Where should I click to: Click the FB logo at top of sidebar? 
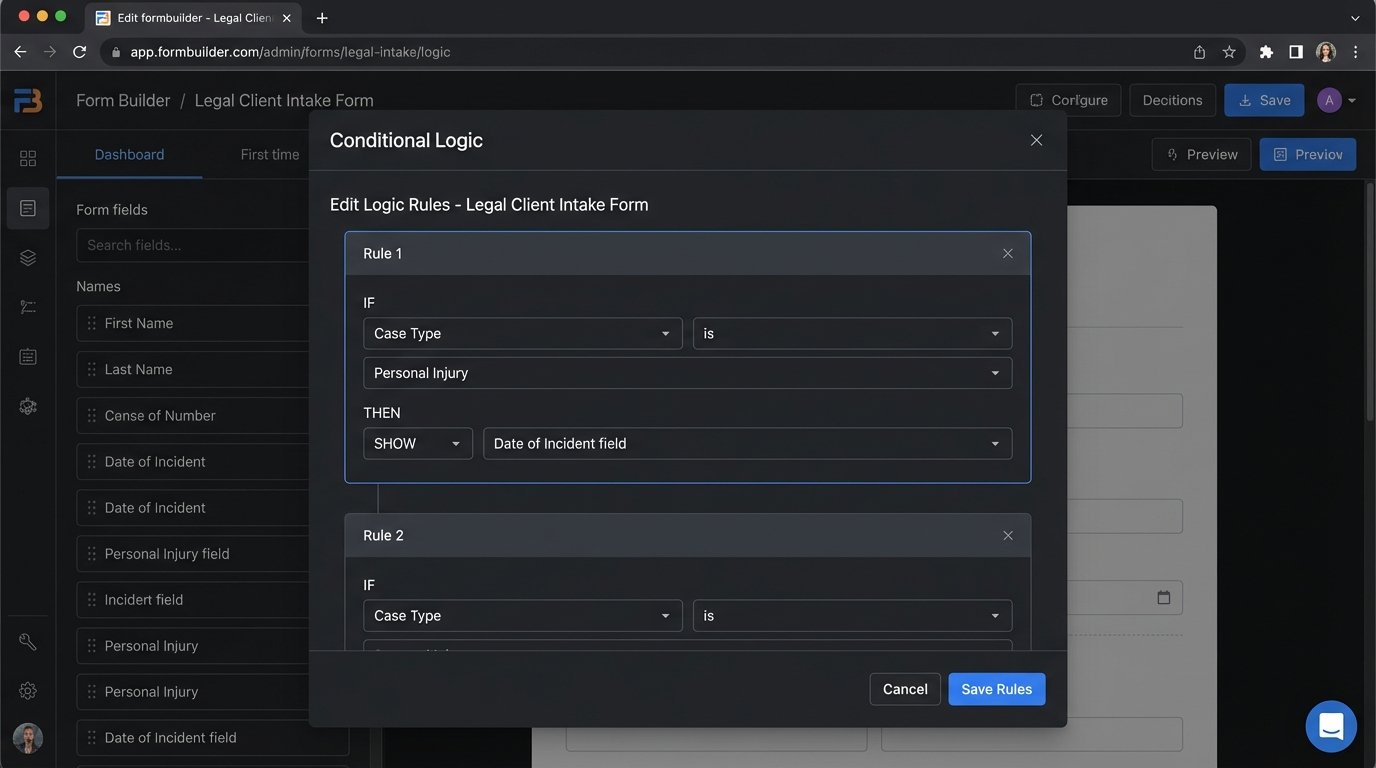[28, 100]
